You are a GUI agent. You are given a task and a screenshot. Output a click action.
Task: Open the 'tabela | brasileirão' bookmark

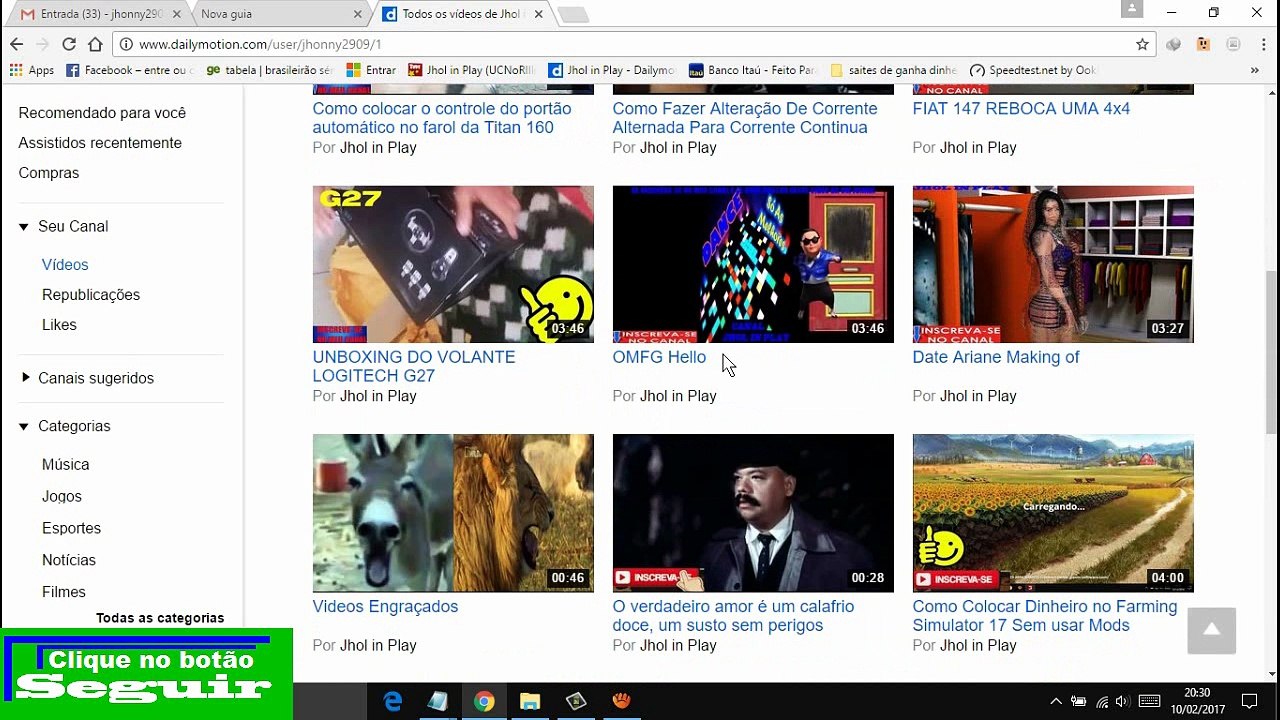pyautogui.click(x=270, y=70)
